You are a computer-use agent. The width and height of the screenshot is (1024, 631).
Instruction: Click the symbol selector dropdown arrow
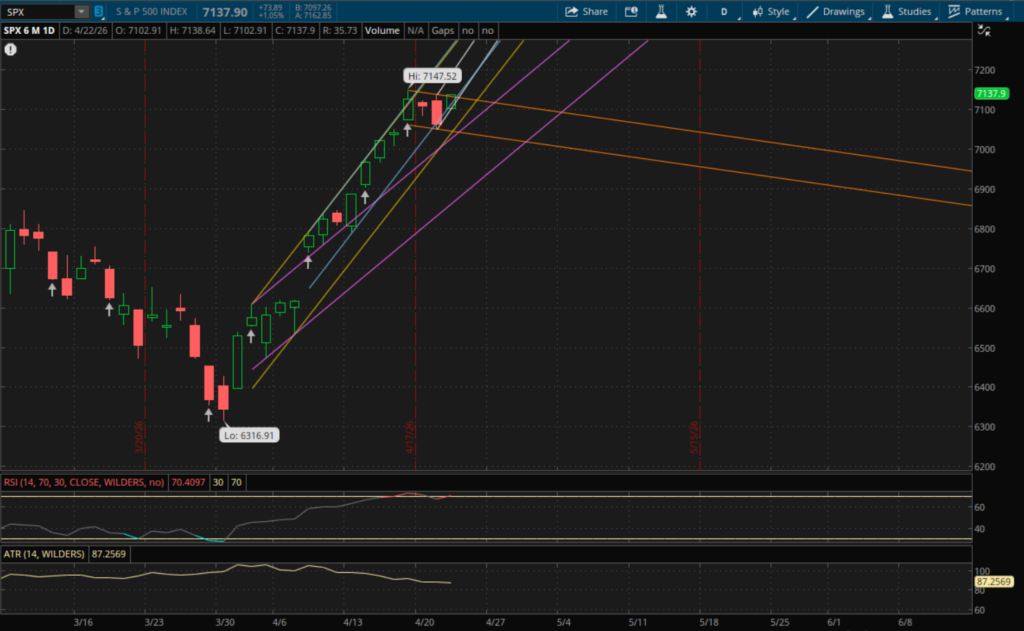click(81, 12)
